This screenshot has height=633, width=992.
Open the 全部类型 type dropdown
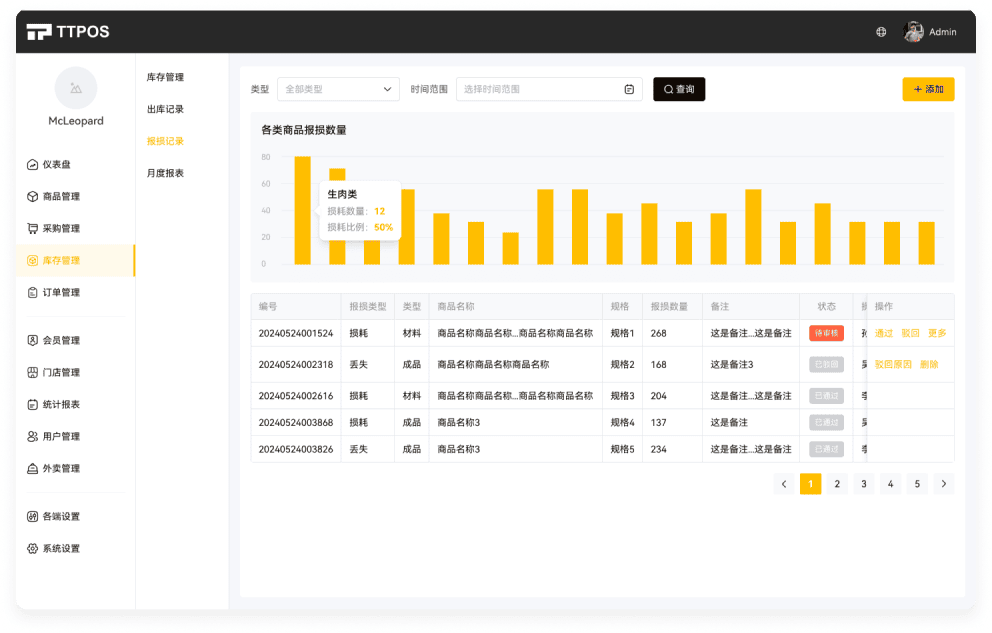338,89
